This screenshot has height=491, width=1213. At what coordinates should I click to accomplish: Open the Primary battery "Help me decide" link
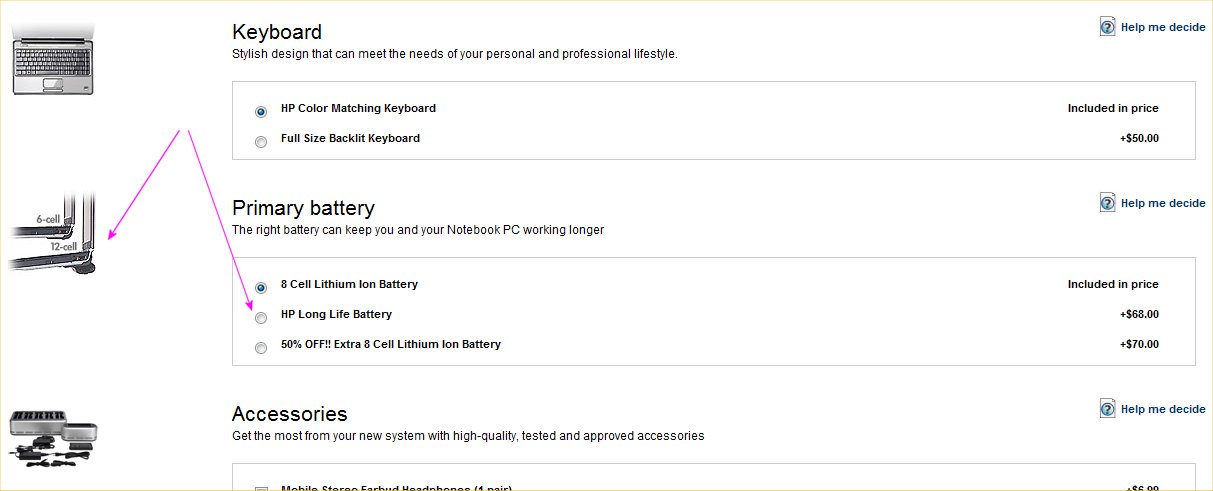click(x=1163, y=203)
